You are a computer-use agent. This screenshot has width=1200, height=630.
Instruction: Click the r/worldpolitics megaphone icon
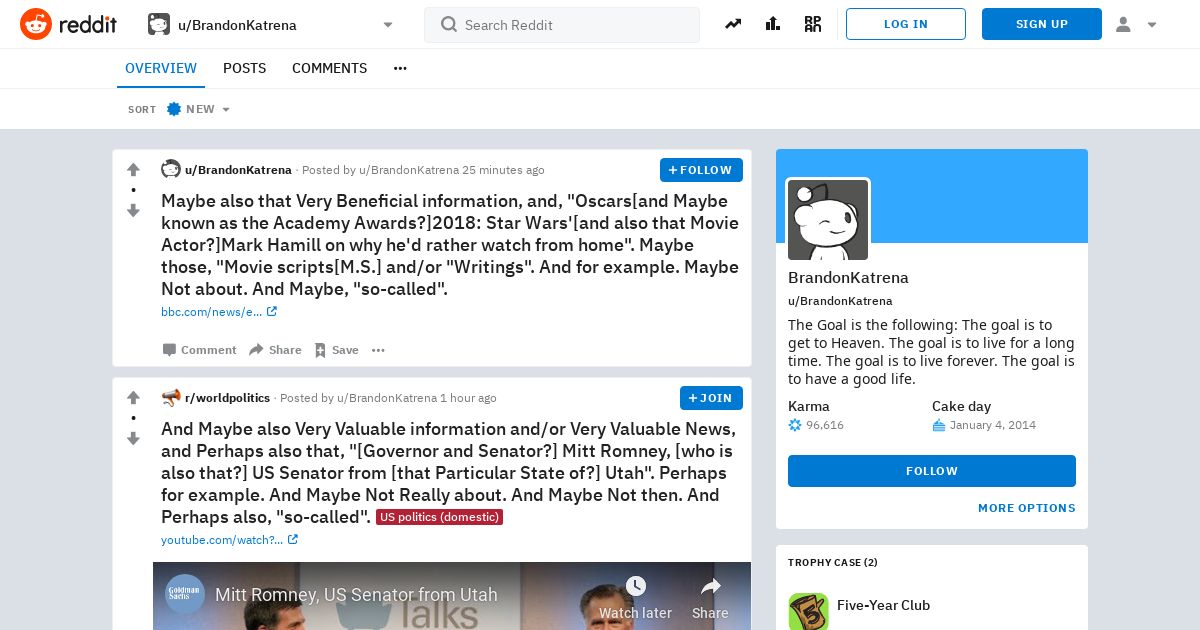pos(171,397)
